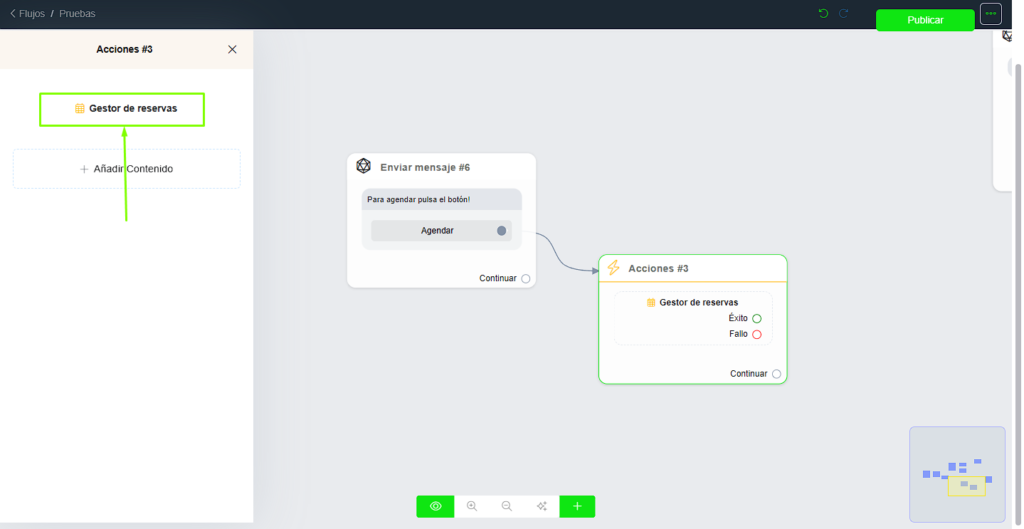The image size is (1024, 529).
Task: Click the lightning icon on Acciones #3
Action: click(614, 268)
